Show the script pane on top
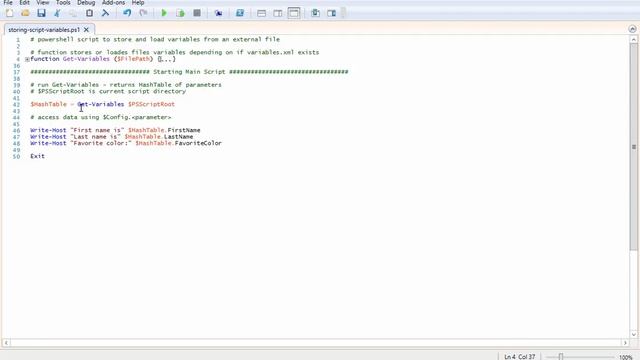The height and width of the screenshot is (360, 640). click(x=262, y=13)
